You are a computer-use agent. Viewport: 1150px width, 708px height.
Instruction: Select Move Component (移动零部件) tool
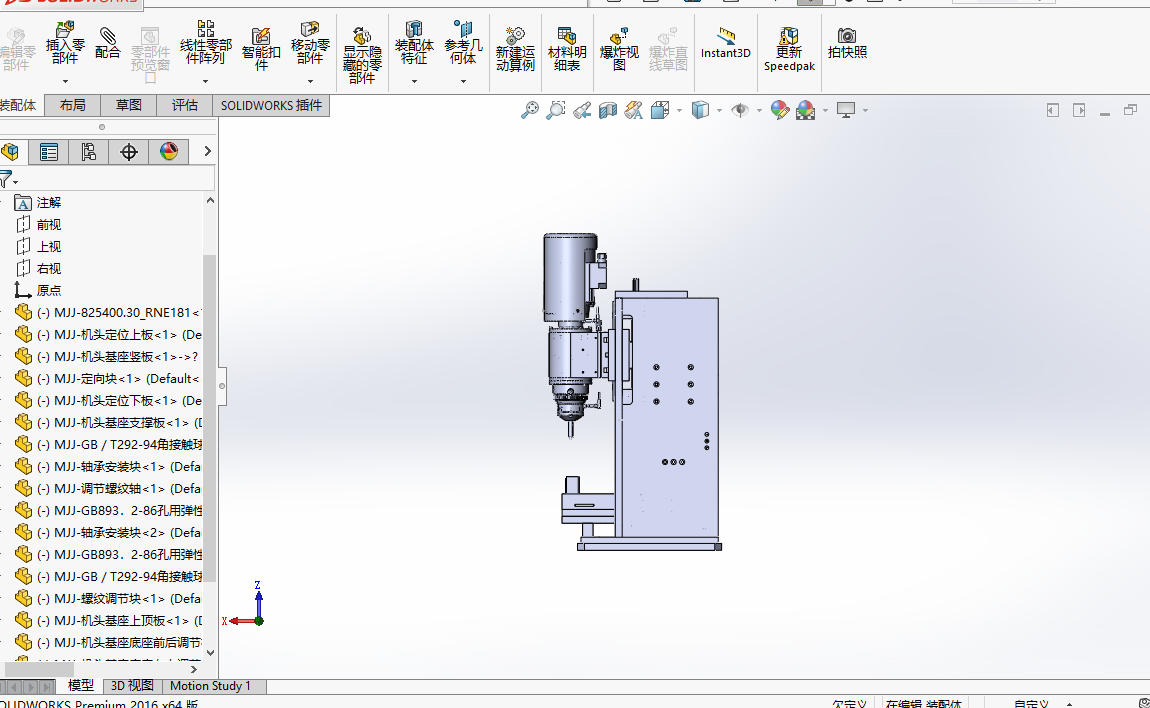[310, 43]
